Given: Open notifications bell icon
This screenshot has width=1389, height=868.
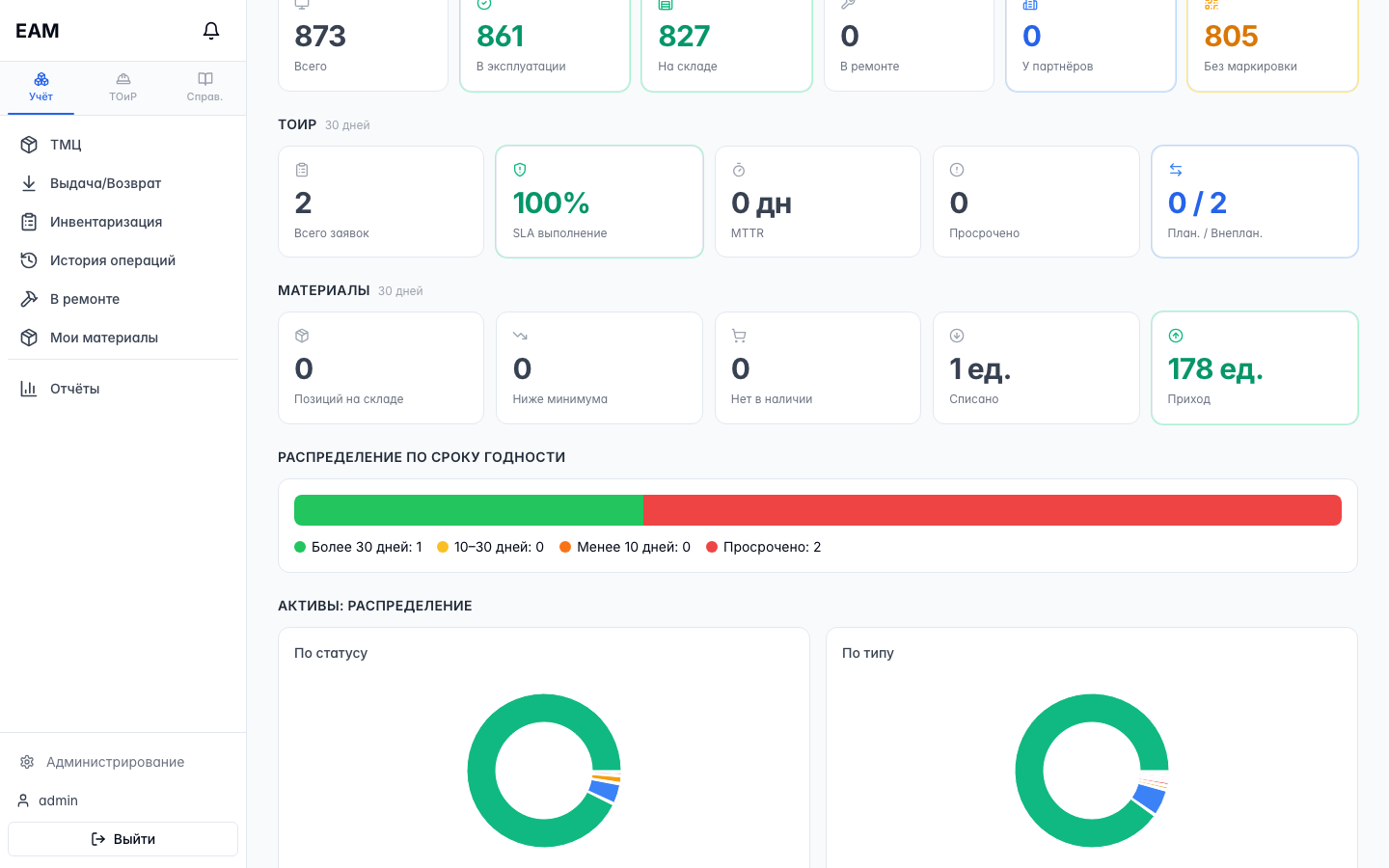Looking at the screenshot, I should 211,31.
